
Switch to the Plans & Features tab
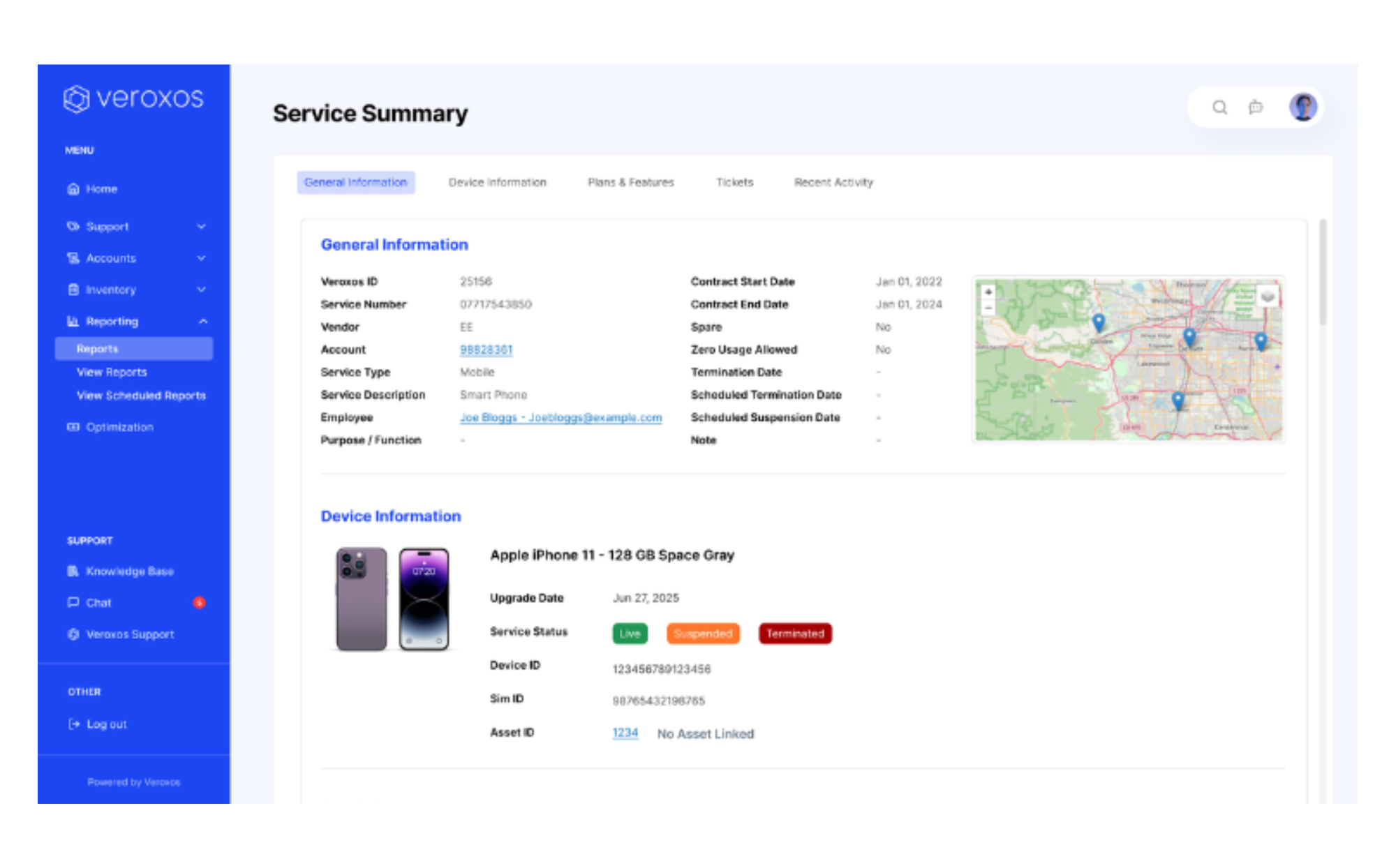pyautogui.click(x=630, y=183)
